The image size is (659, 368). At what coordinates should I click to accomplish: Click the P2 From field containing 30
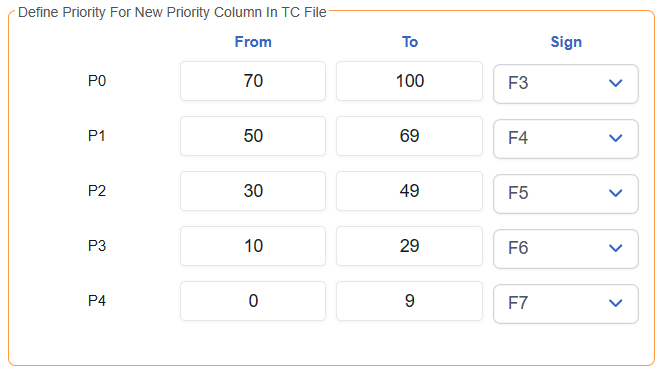[x=253, y=191]
